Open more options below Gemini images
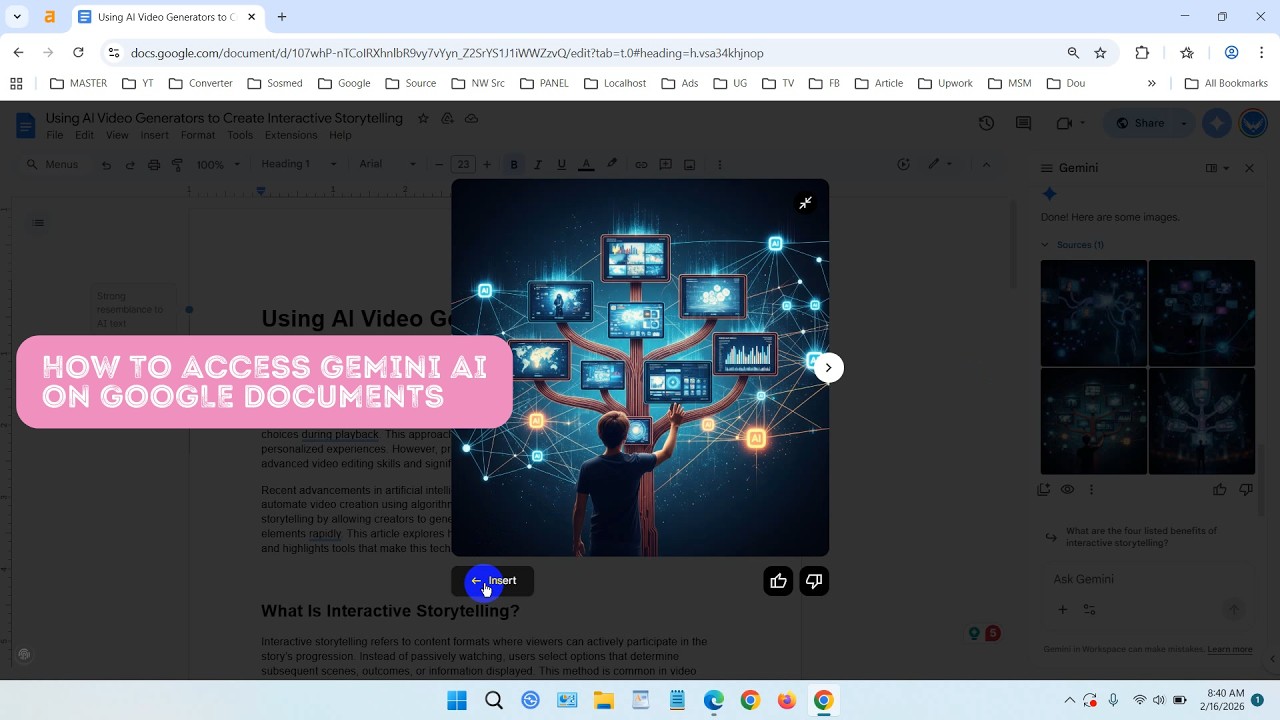1280x720 pixels. [x=1091, y=490]
